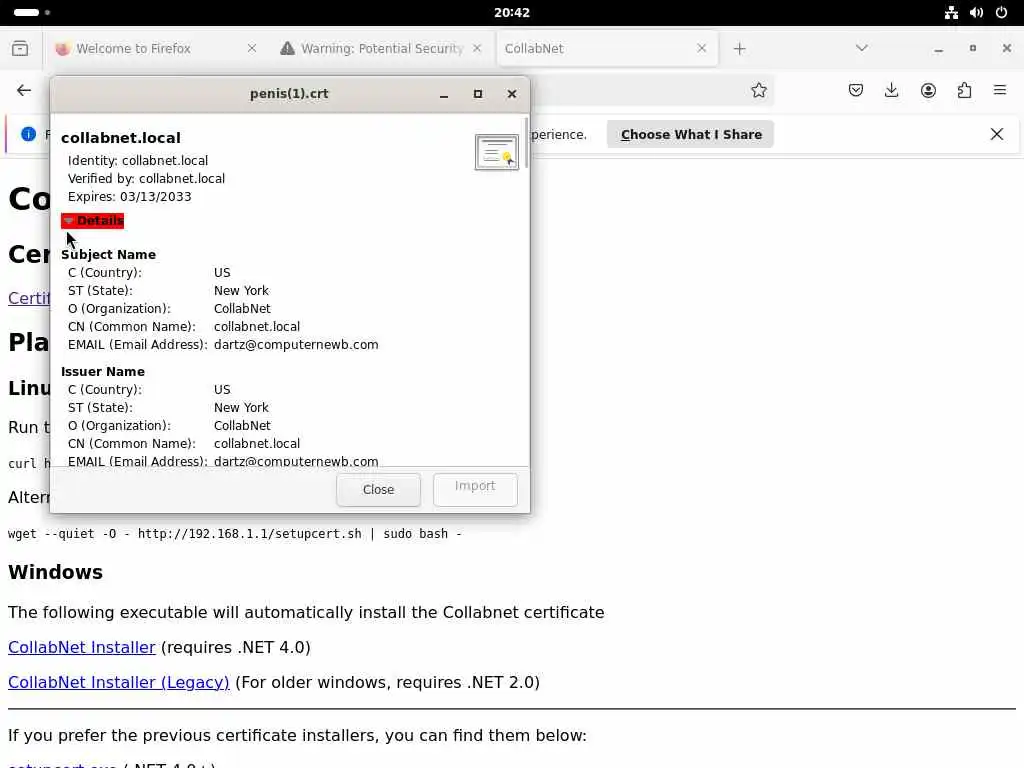Close the Welcome to Firefox tab

[252, 48]
